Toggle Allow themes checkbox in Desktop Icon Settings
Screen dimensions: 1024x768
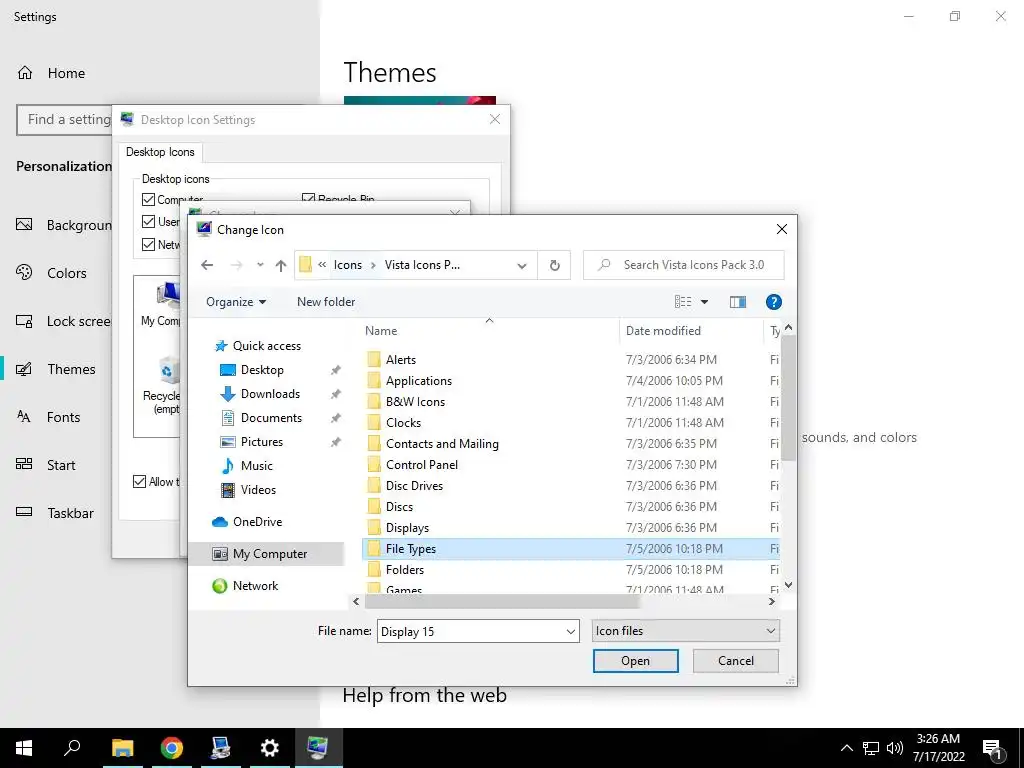point(139,481)
